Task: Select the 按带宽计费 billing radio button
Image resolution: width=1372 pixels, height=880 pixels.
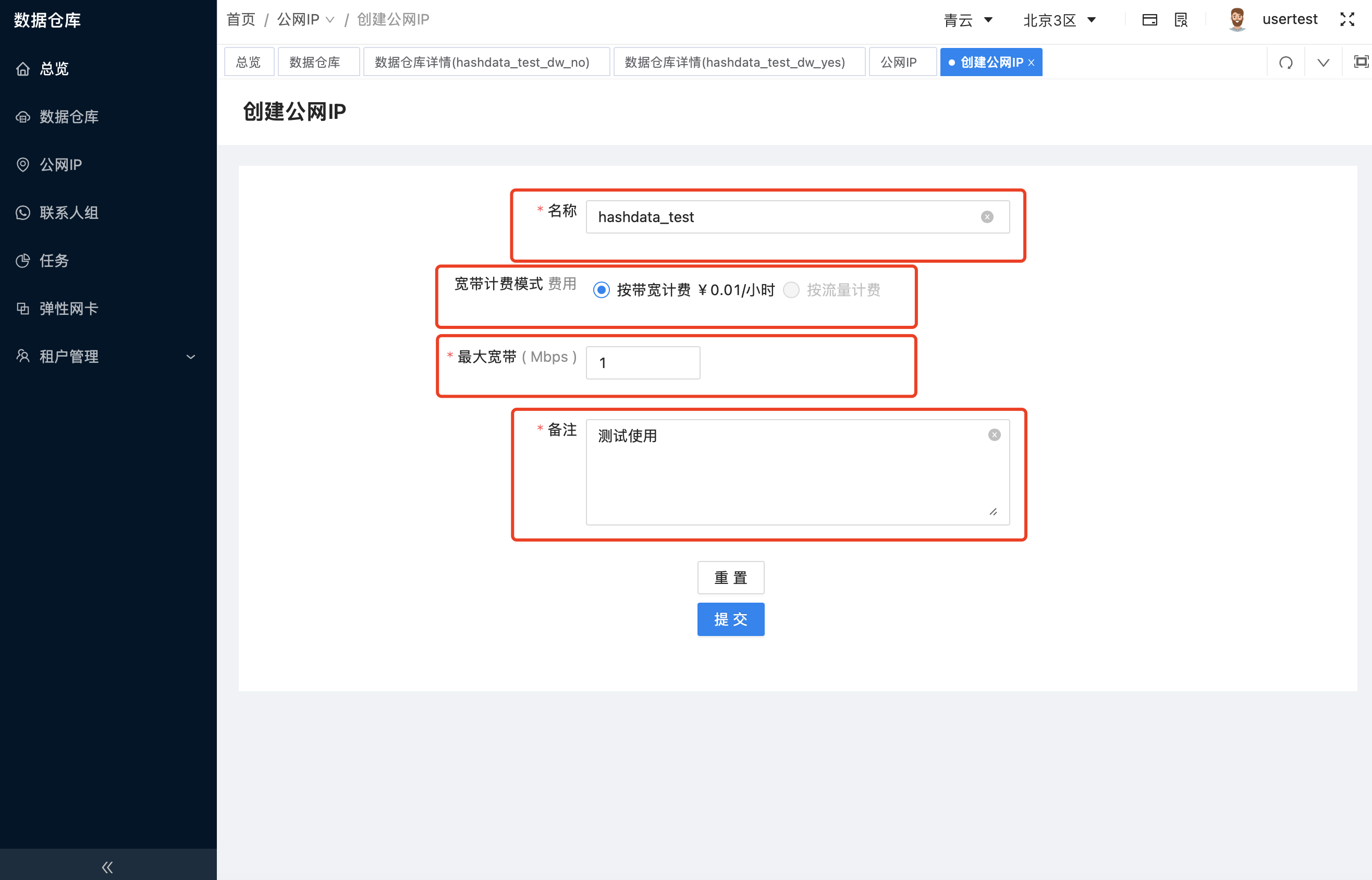Action: pyautogui.click(x=601, y=290)
